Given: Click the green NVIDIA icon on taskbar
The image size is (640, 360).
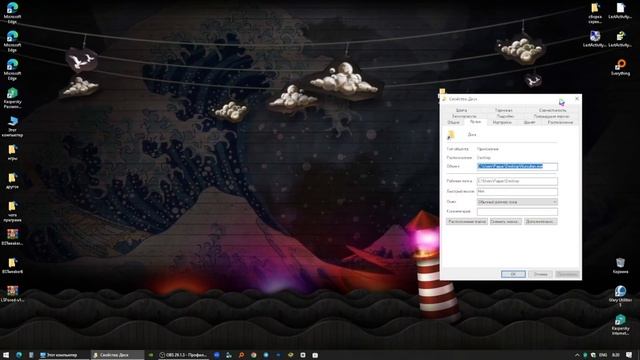Looking at the screenshot, I should coord(151,355).
